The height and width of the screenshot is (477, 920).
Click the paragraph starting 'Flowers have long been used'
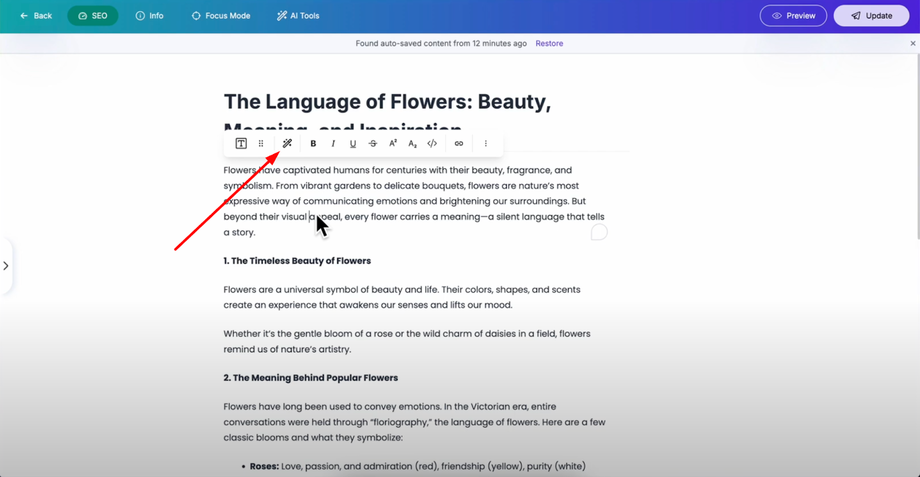(x=414, y=422)
